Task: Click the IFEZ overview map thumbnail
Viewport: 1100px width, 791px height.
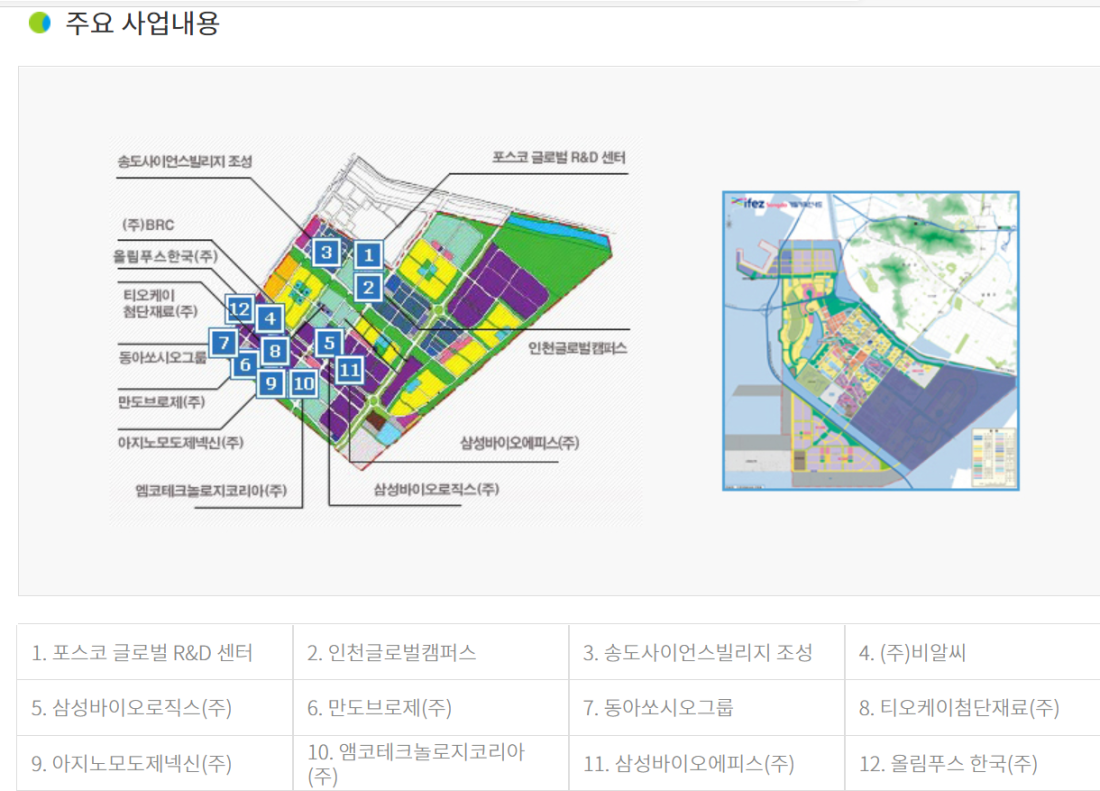Action: [x=871, y=341]
